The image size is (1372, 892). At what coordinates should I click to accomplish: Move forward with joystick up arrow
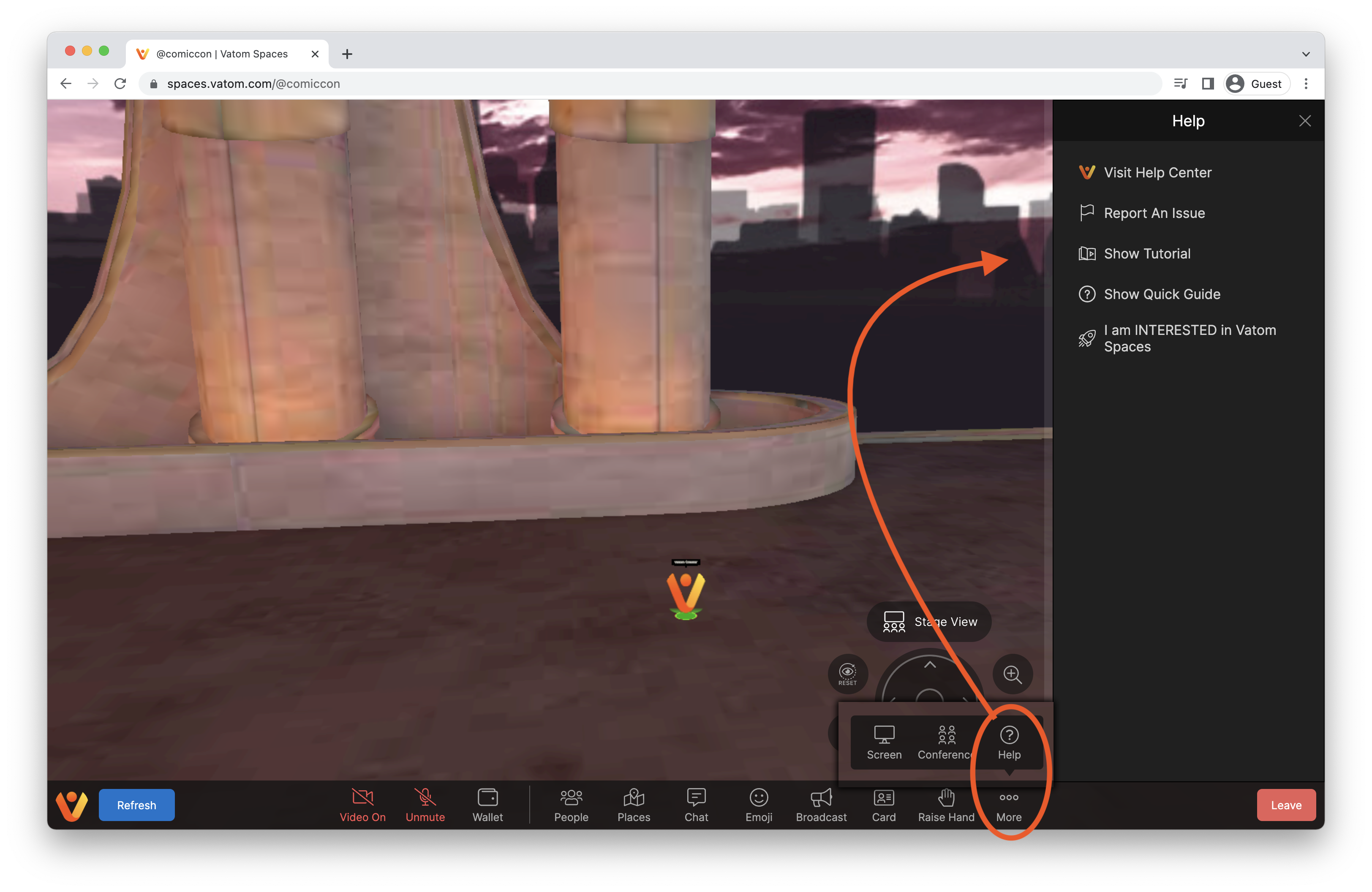(x=929, y=665)
